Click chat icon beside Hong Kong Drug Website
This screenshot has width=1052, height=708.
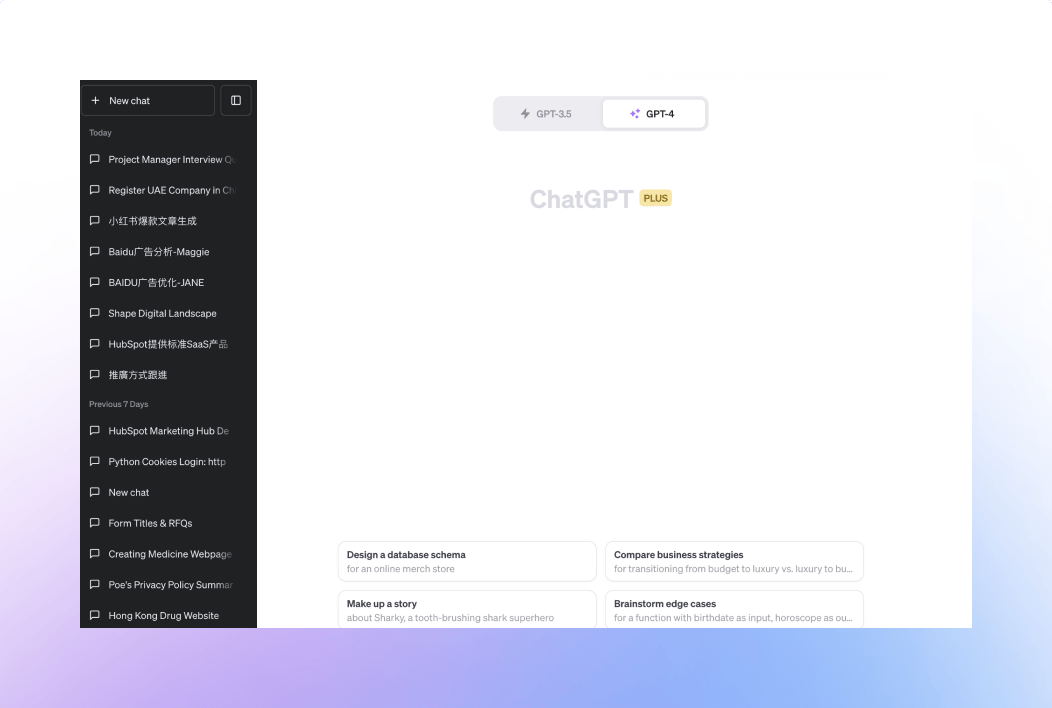[x=95, y=615]
